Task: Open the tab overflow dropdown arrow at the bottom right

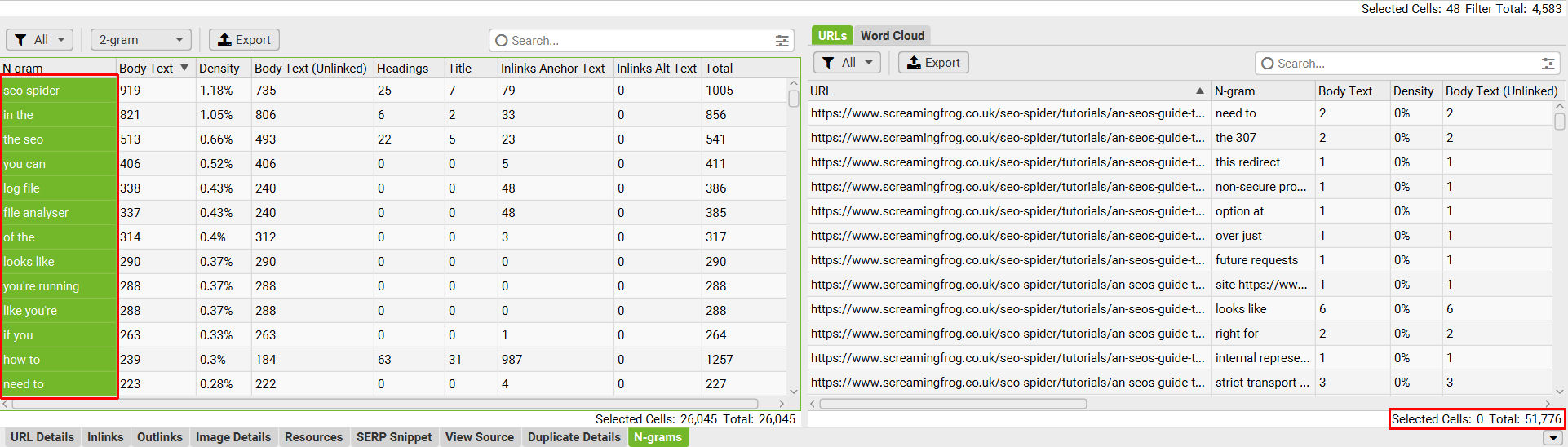Action: [x=1553, y=438]
